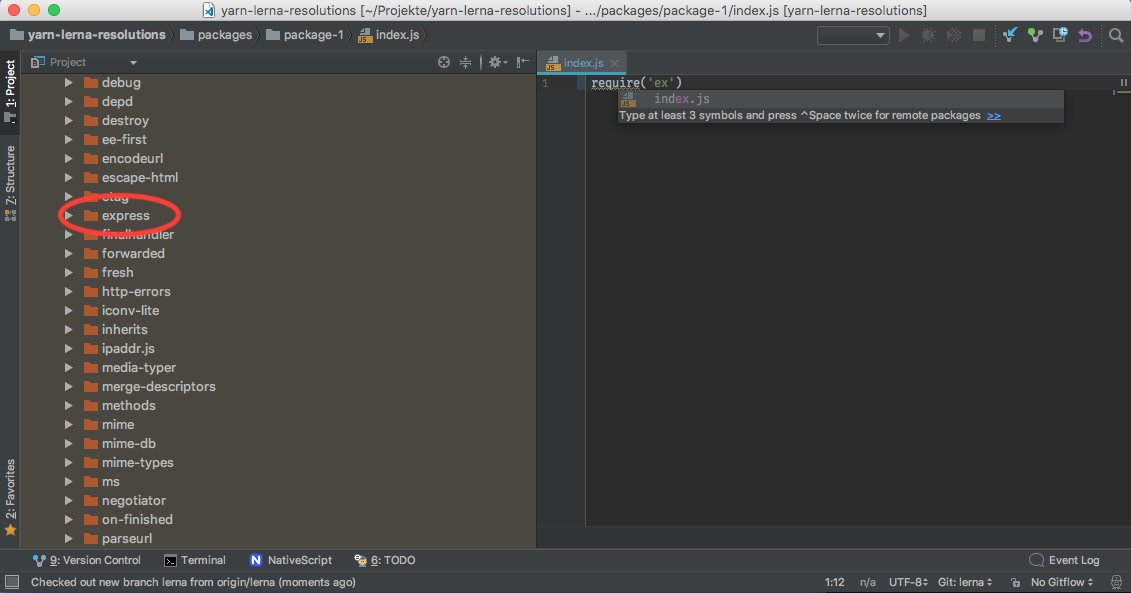Select the fresh folder in tree
Screen dimensions: 1131x593
click(x=118, y=272)
